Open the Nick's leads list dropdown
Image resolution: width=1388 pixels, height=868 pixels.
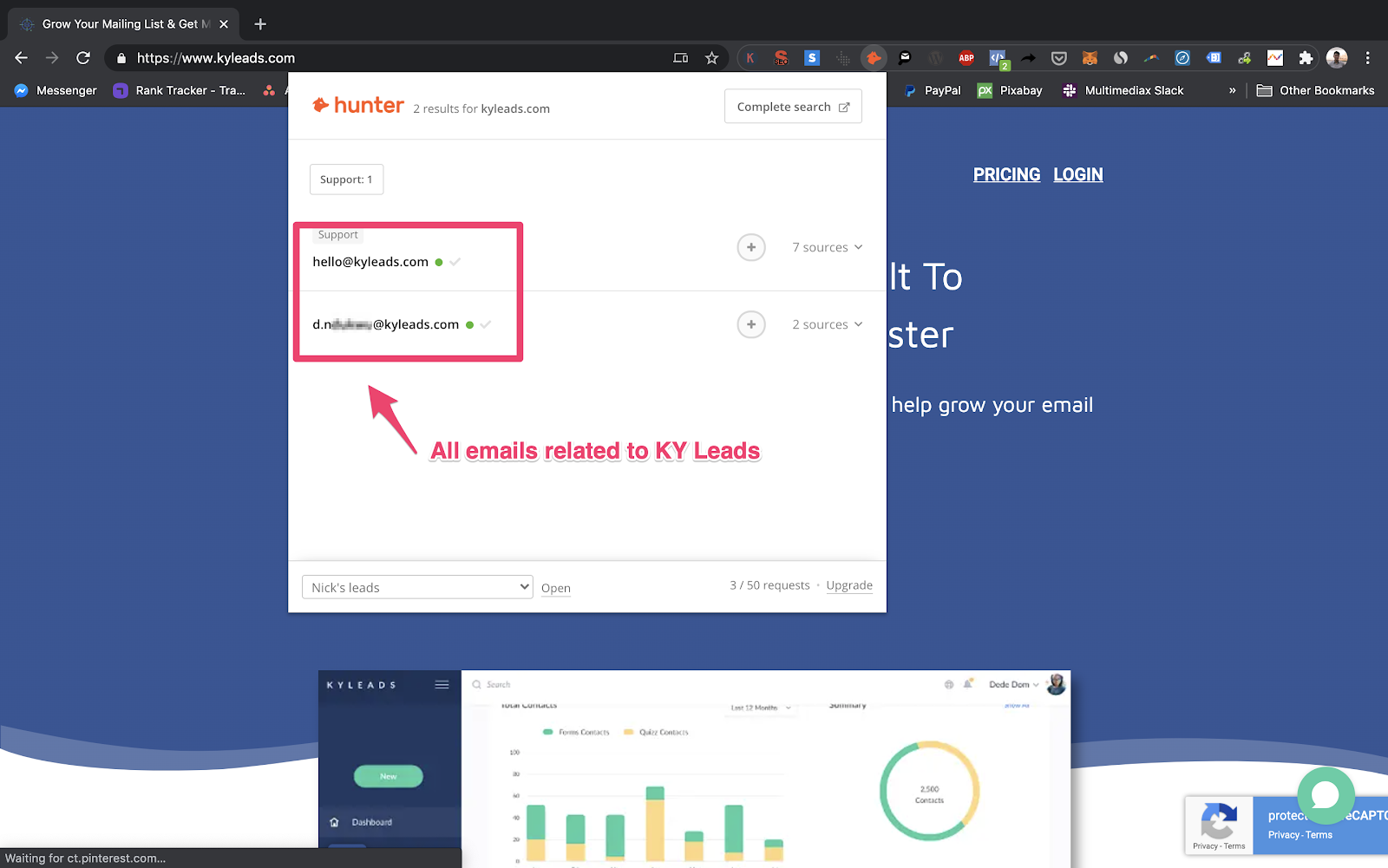coord(417,587)
